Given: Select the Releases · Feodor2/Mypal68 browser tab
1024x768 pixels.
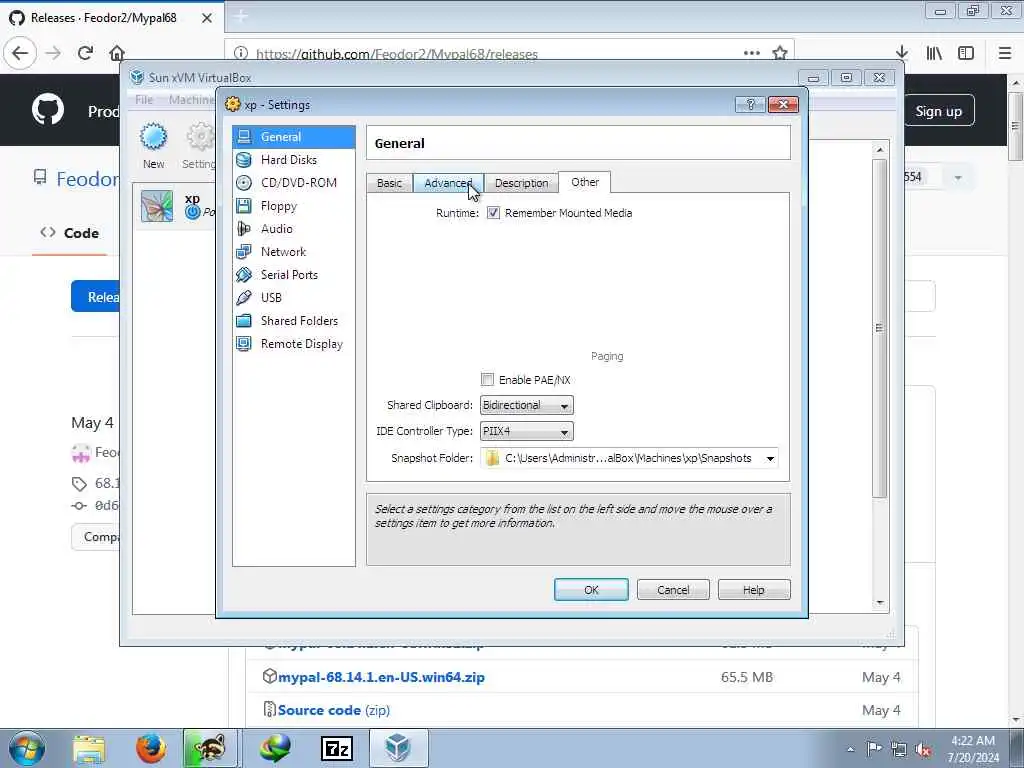Looking at the screenshot, I should (x=111, y=18).
